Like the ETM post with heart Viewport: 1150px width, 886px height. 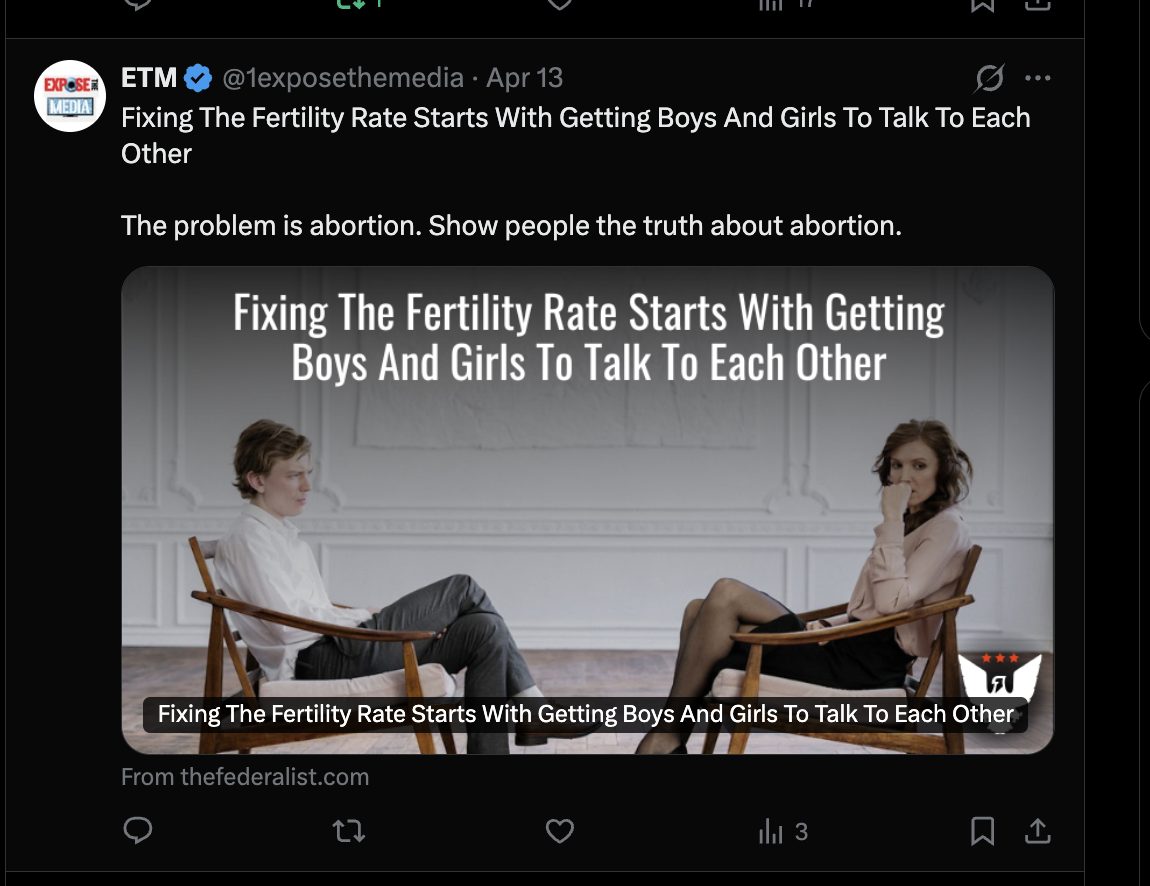tap(560, 830)
